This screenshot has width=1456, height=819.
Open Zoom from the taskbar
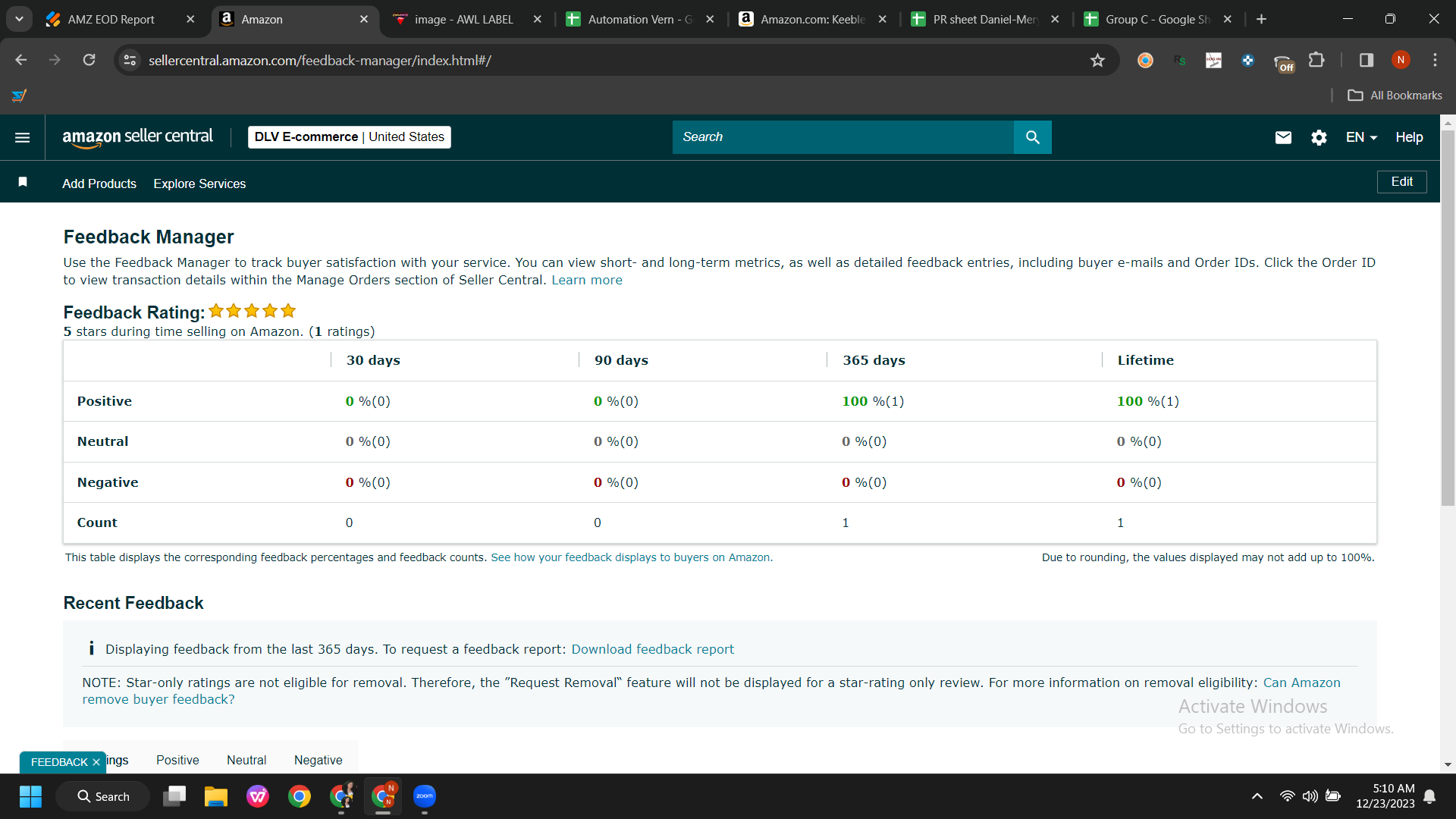(425, 796)
